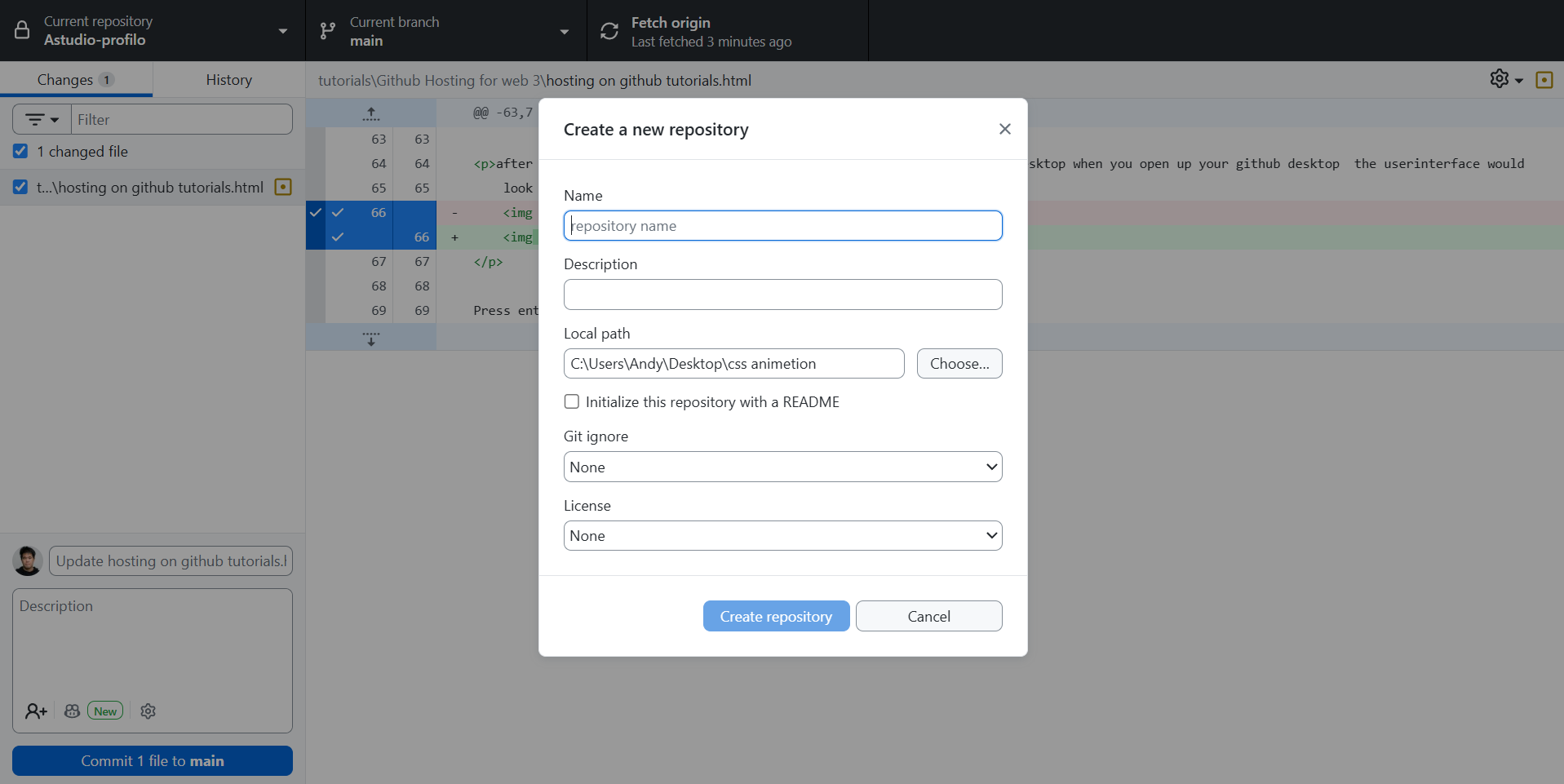1564x784 pixels.
Task: Open diff settings gear icon
Action: click(x=1500, y=78)
